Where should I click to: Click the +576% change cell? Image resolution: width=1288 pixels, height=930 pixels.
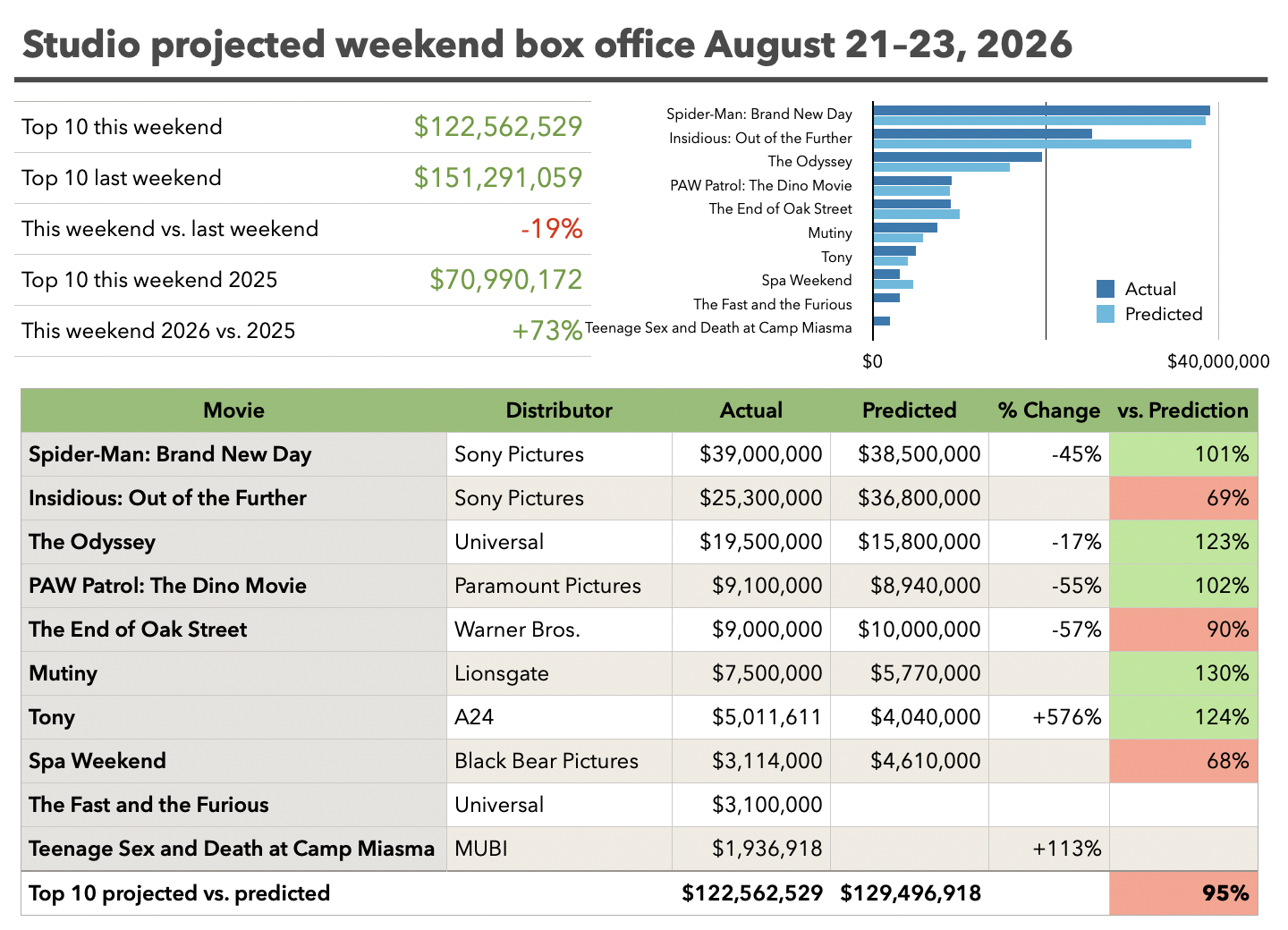pyautogui.click(x=1049, y=717)
